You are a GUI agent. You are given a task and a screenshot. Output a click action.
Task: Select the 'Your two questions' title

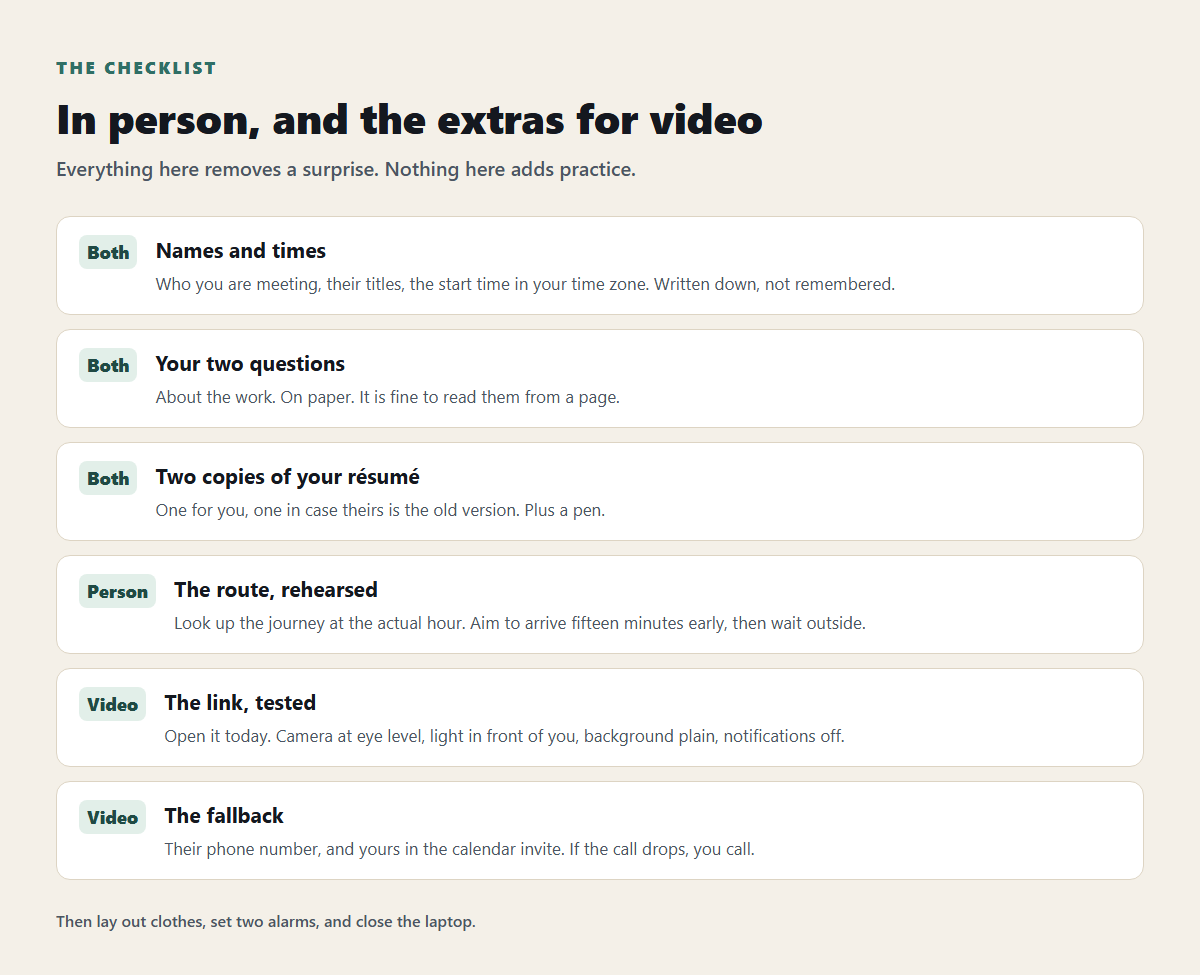click(x=250, y=364)
